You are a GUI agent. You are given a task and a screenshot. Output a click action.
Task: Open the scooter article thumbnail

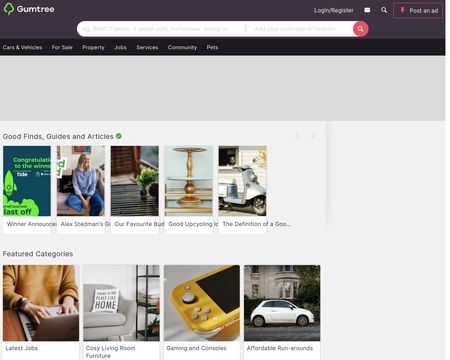click(x=243, y=181)
